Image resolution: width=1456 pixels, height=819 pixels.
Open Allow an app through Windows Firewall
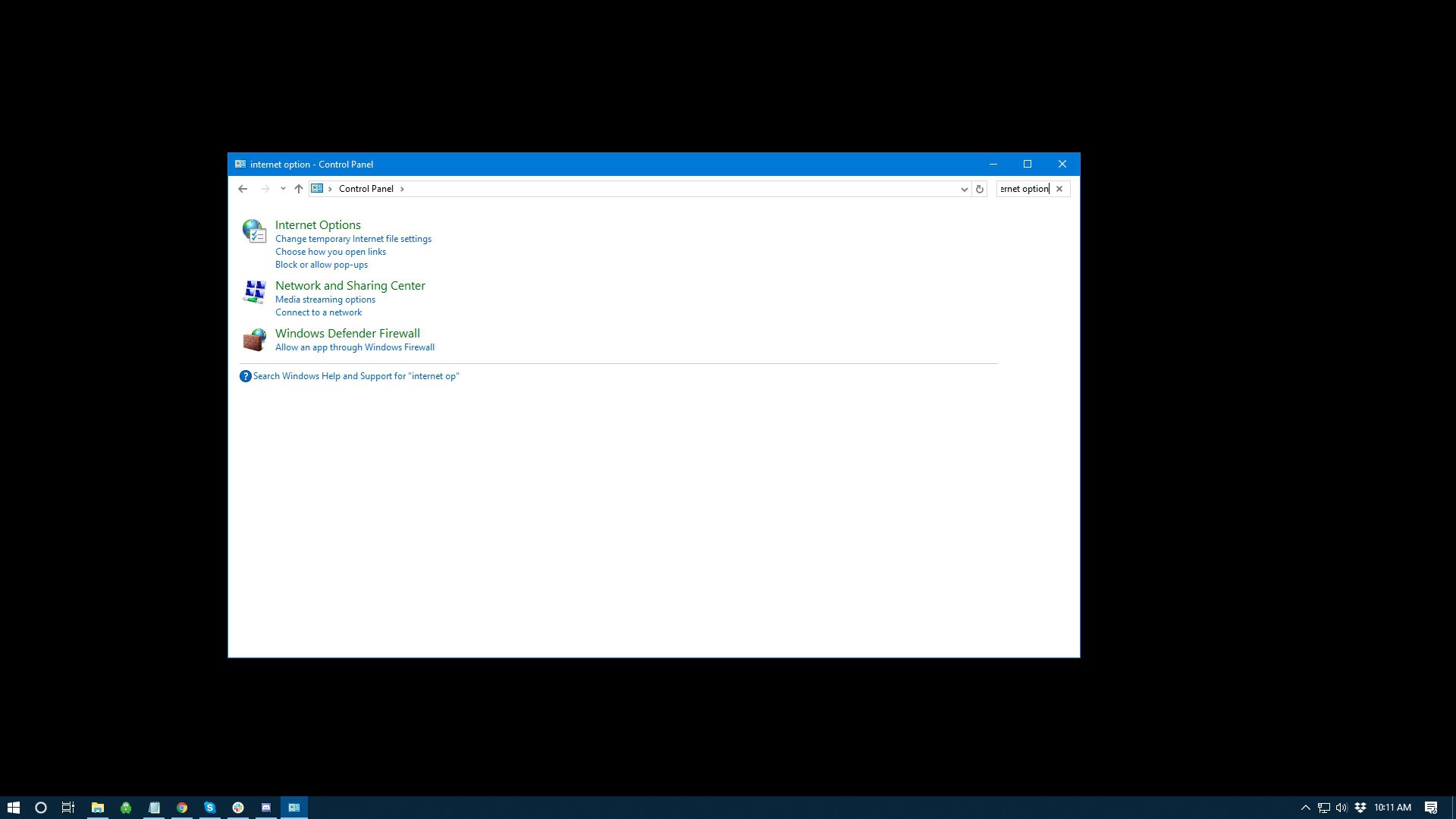coord(355,346)
